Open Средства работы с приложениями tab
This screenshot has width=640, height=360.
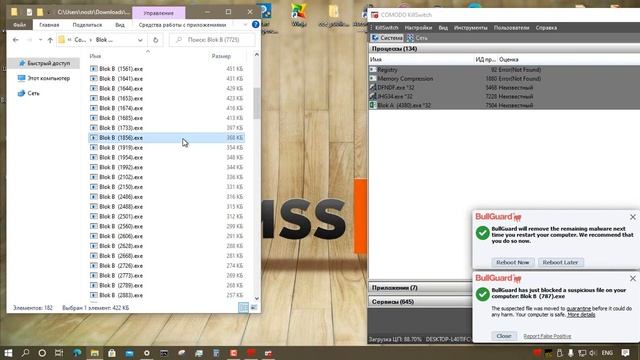click(182, 24)
